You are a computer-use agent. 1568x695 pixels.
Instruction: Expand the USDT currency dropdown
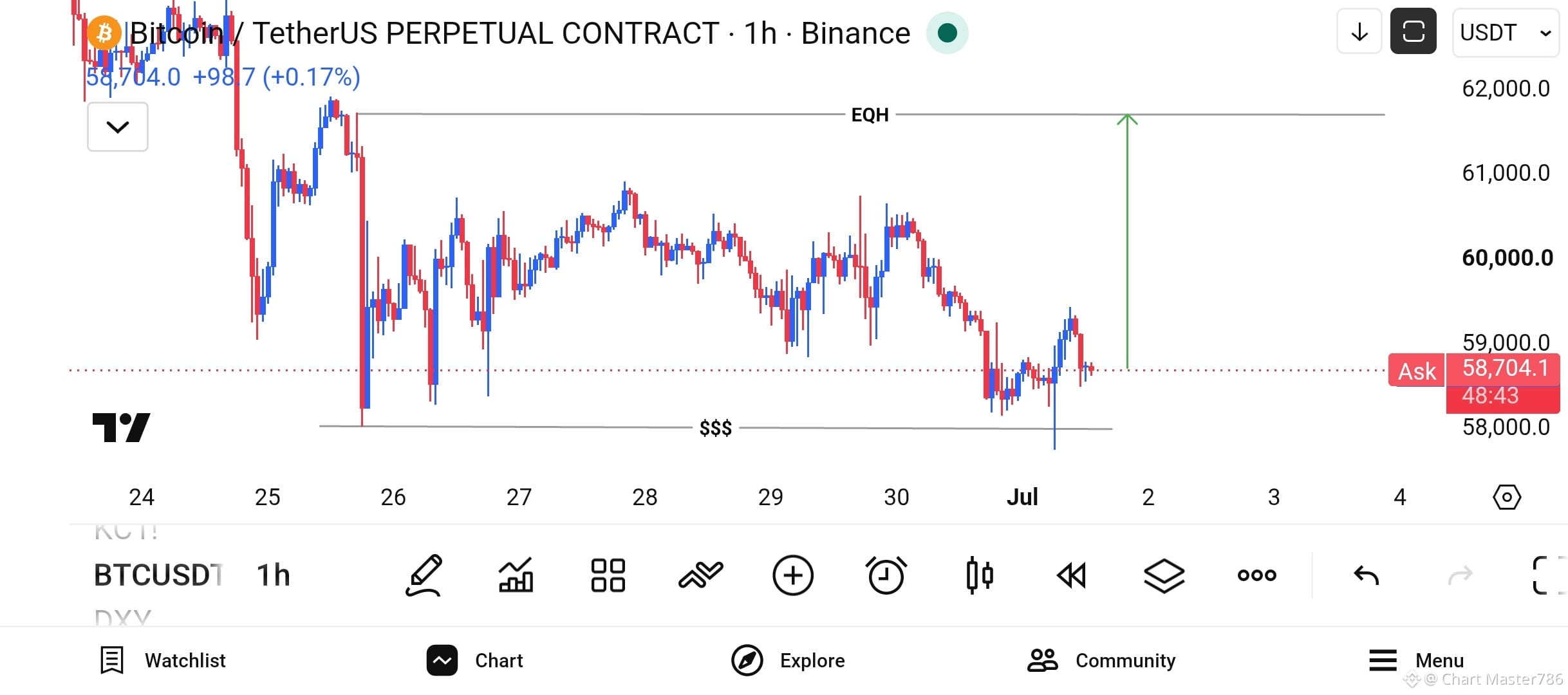(1506, 33)
